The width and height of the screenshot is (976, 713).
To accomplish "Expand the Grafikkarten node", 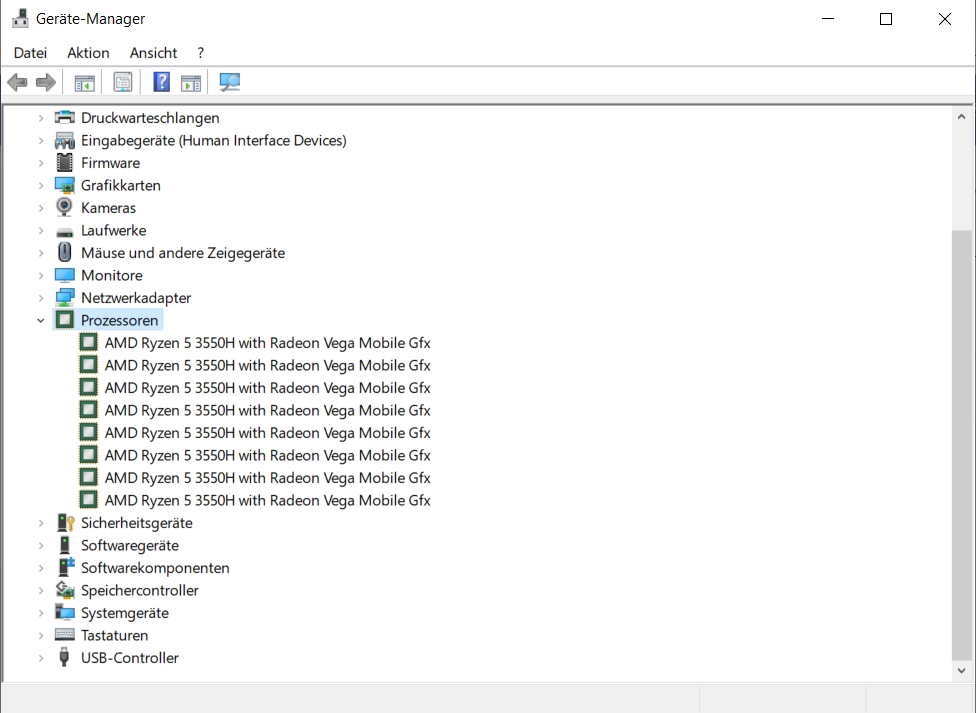I will [x=40, y=185].
